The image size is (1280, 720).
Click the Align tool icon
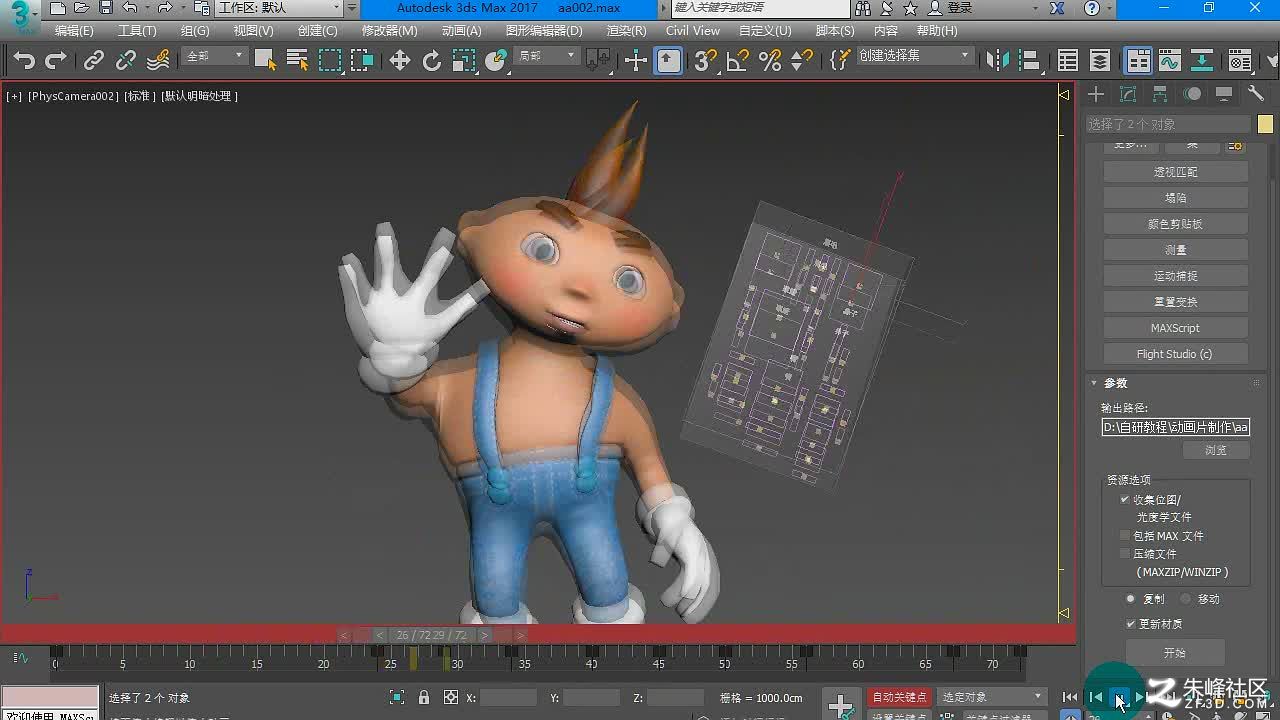pos(1030,61)
